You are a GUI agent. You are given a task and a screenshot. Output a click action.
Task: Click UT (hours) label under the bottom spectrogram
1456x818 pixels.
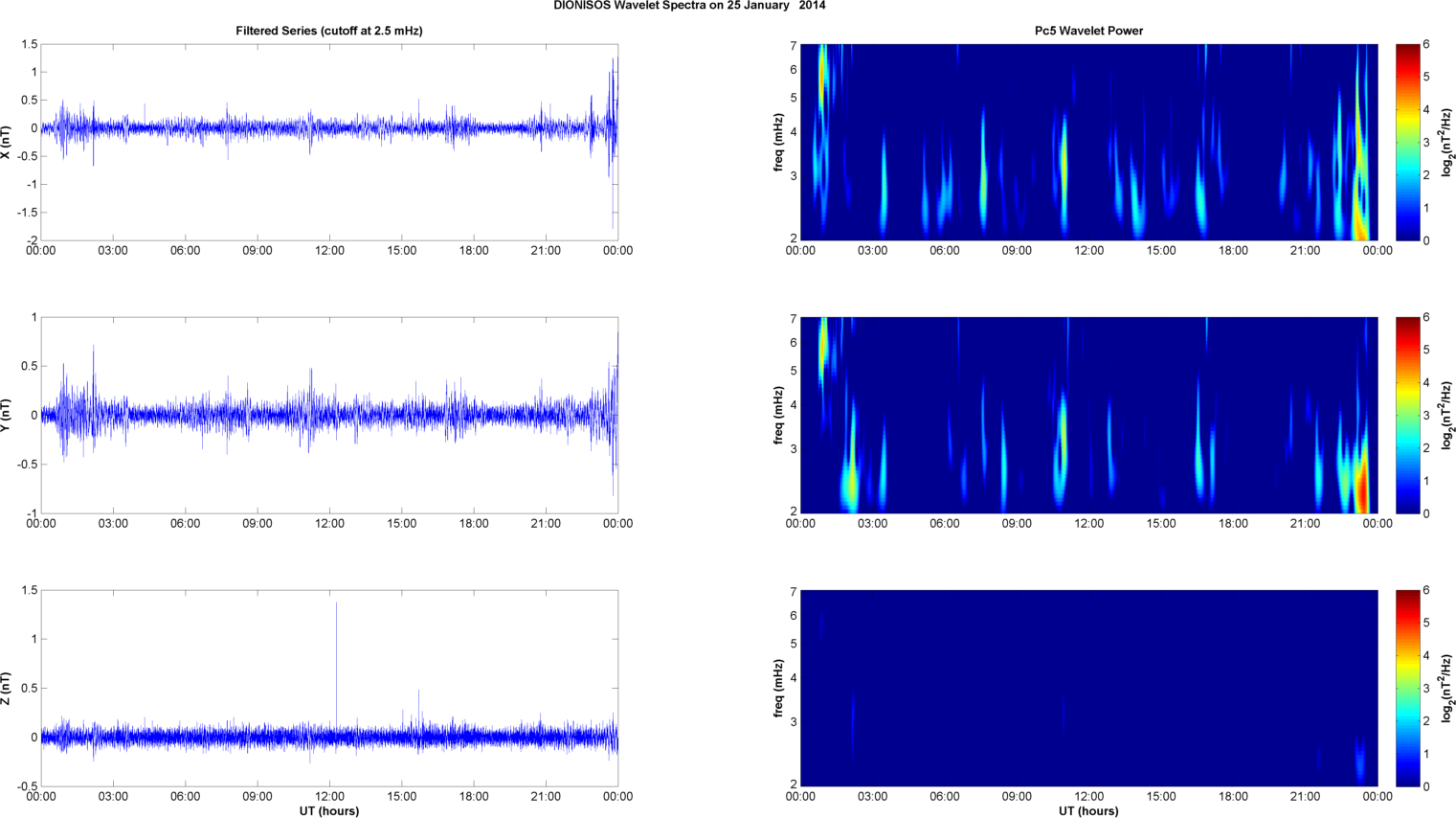[x=1088, y=811]
